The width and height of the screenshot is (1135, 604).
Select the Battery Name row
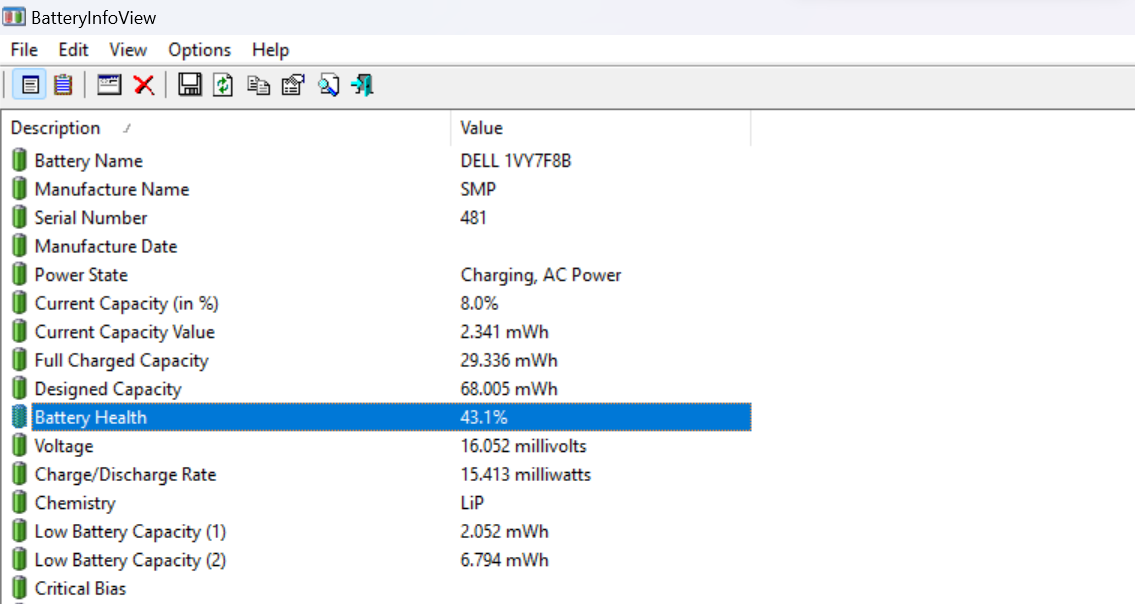(x=376, y=161)
